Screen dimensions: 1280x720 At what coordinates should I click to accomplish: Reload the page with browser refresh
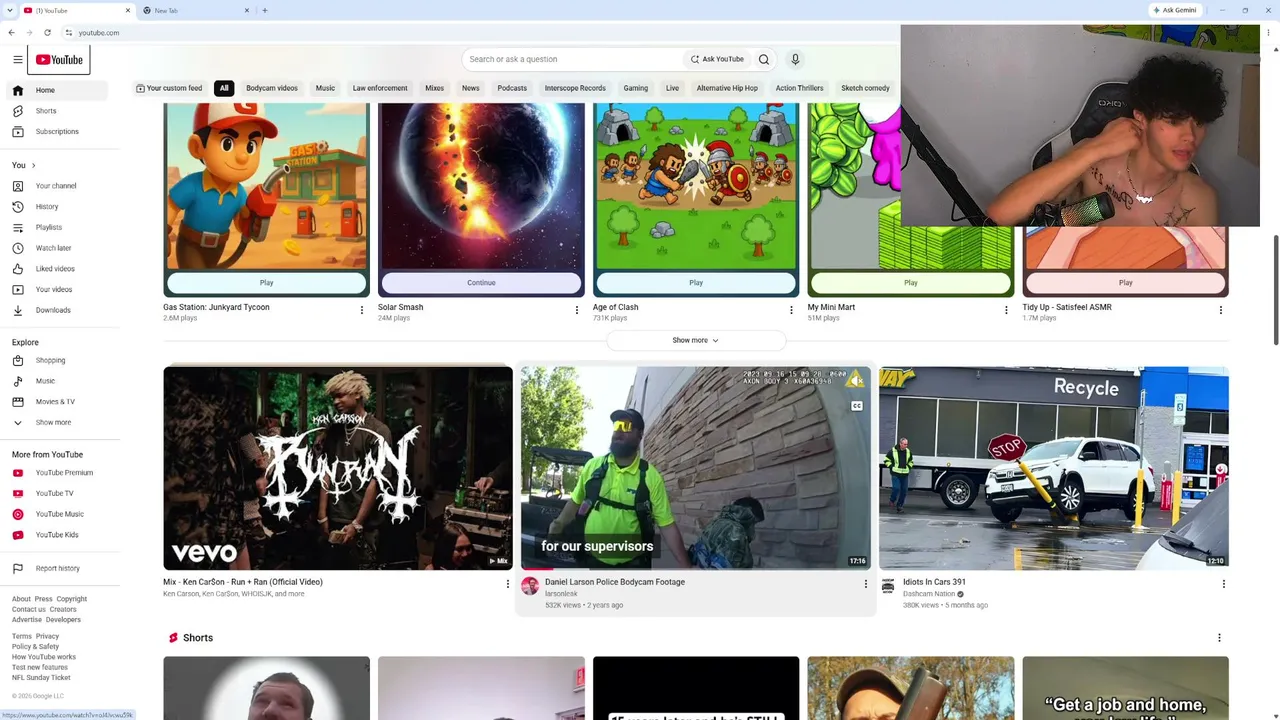(47, 33)
